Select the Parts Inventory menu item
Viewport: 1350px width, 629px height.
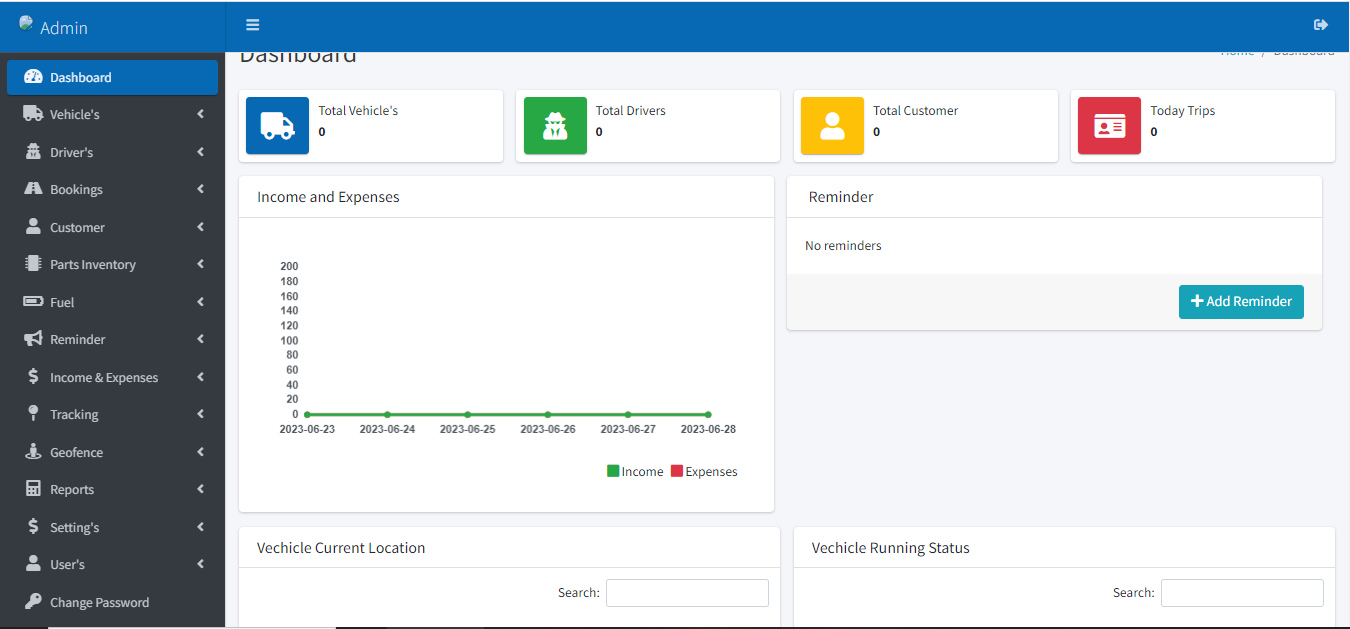point(93,264)
